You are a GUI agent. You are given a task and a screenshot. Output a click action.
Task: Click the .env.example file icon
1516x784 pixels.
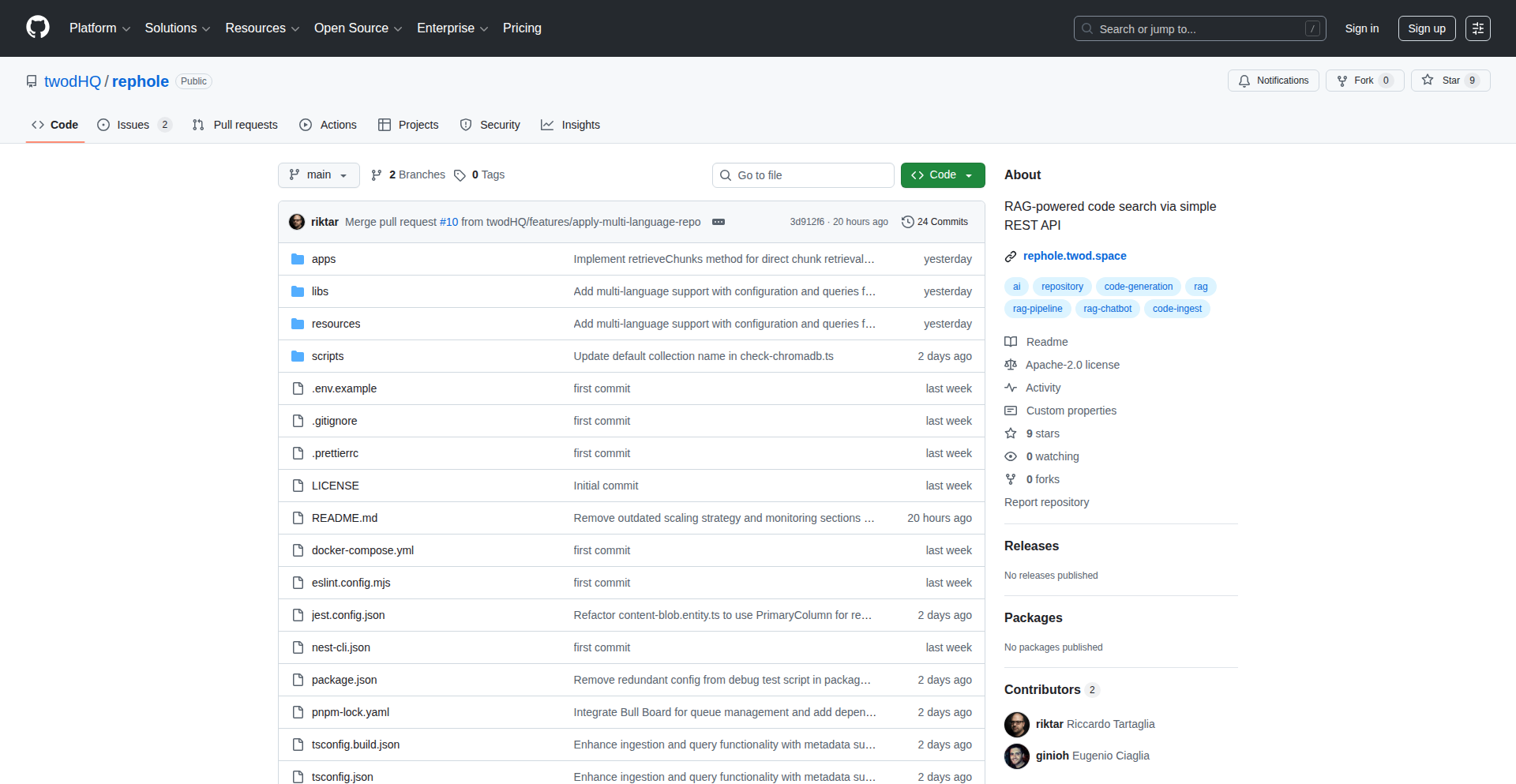pyautogui.click(x=298, y=388)
